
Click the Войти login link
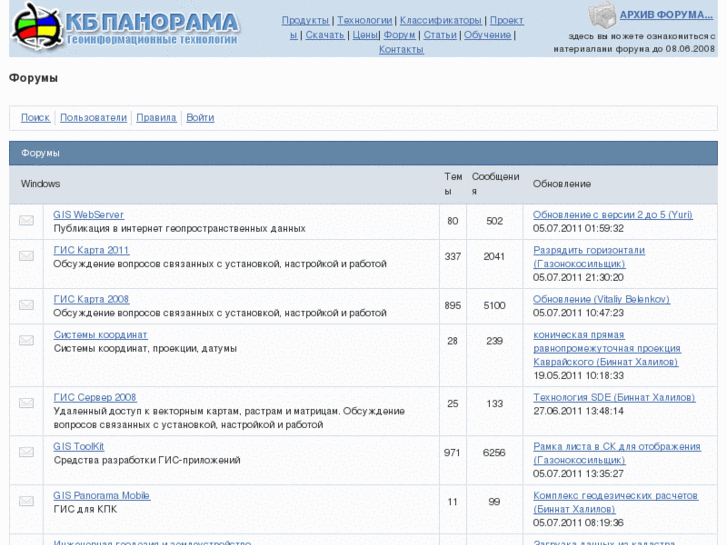pyautogui.click(x=200, y=118)
